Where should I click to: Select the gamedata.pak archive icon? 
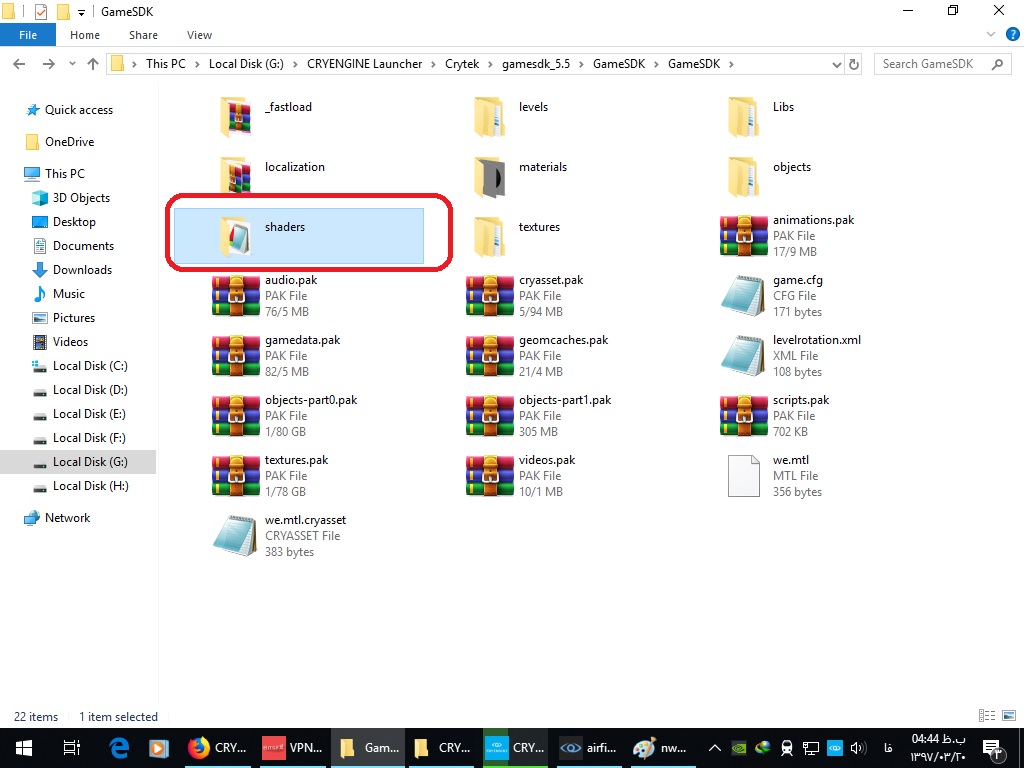coord(236,355)
